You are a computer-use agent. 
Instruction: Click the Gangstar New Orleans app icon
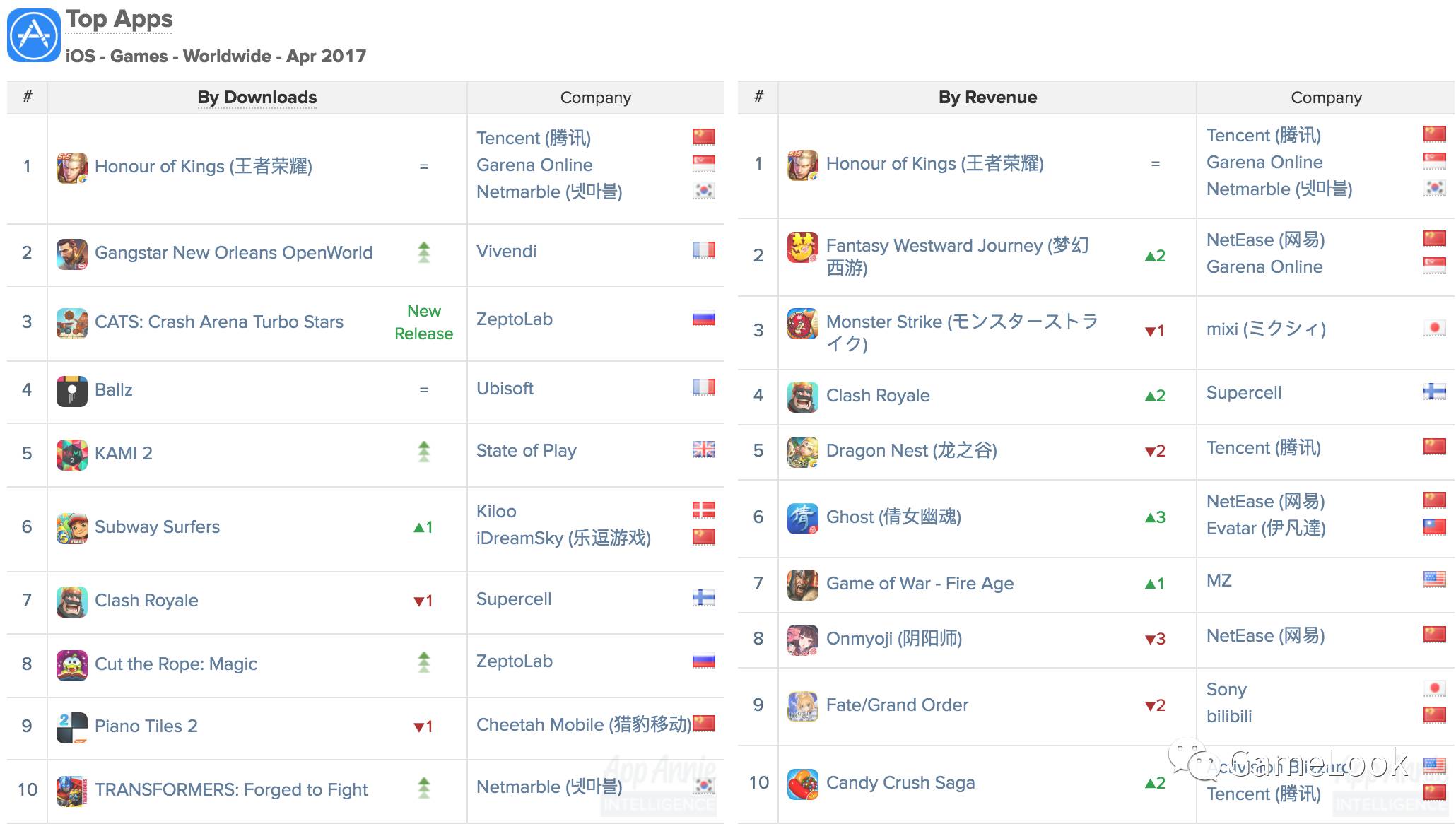(x=72, y=254)
